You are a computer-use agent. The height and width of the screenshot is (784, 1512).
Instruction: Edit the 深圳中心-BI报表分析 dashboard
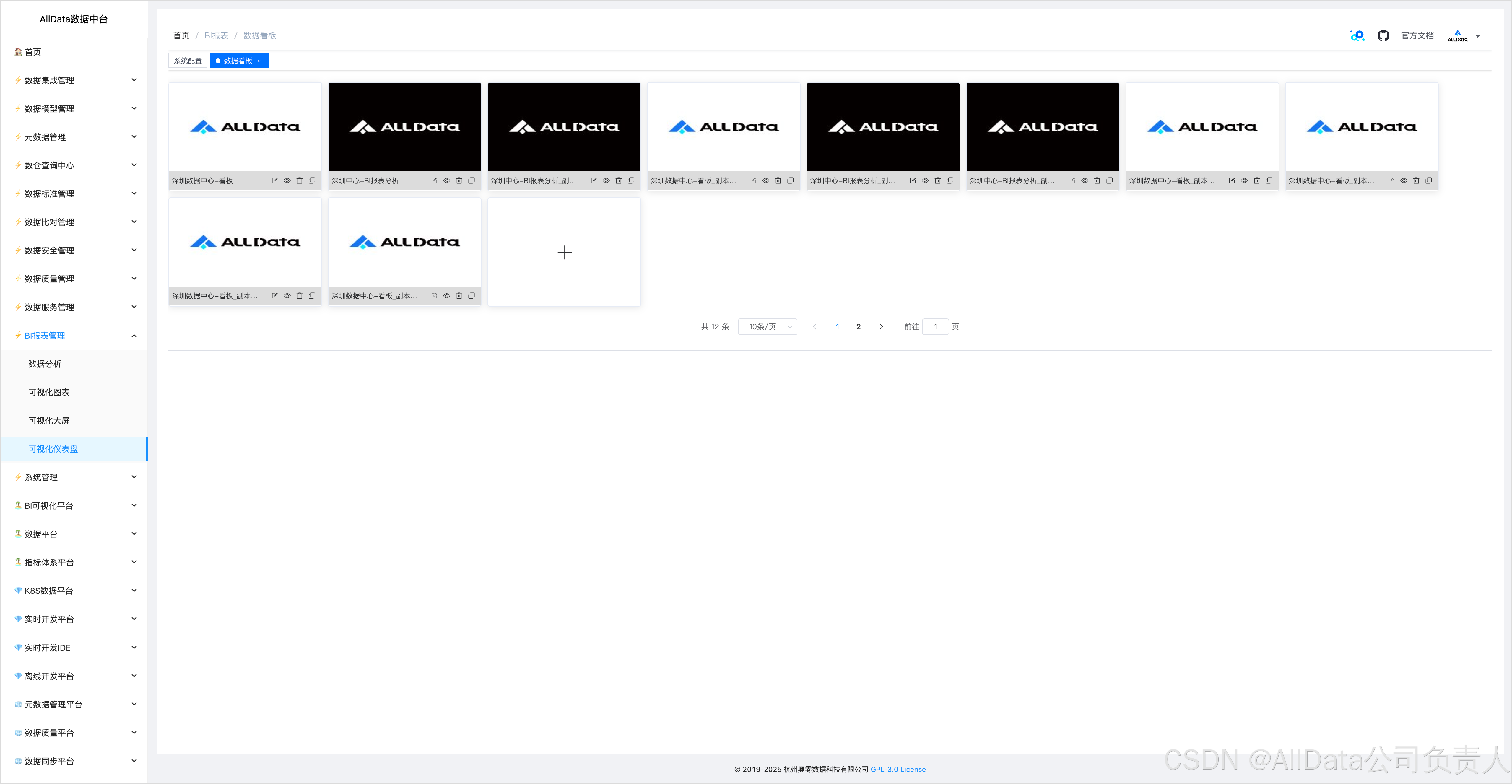[x=434, y=181]
